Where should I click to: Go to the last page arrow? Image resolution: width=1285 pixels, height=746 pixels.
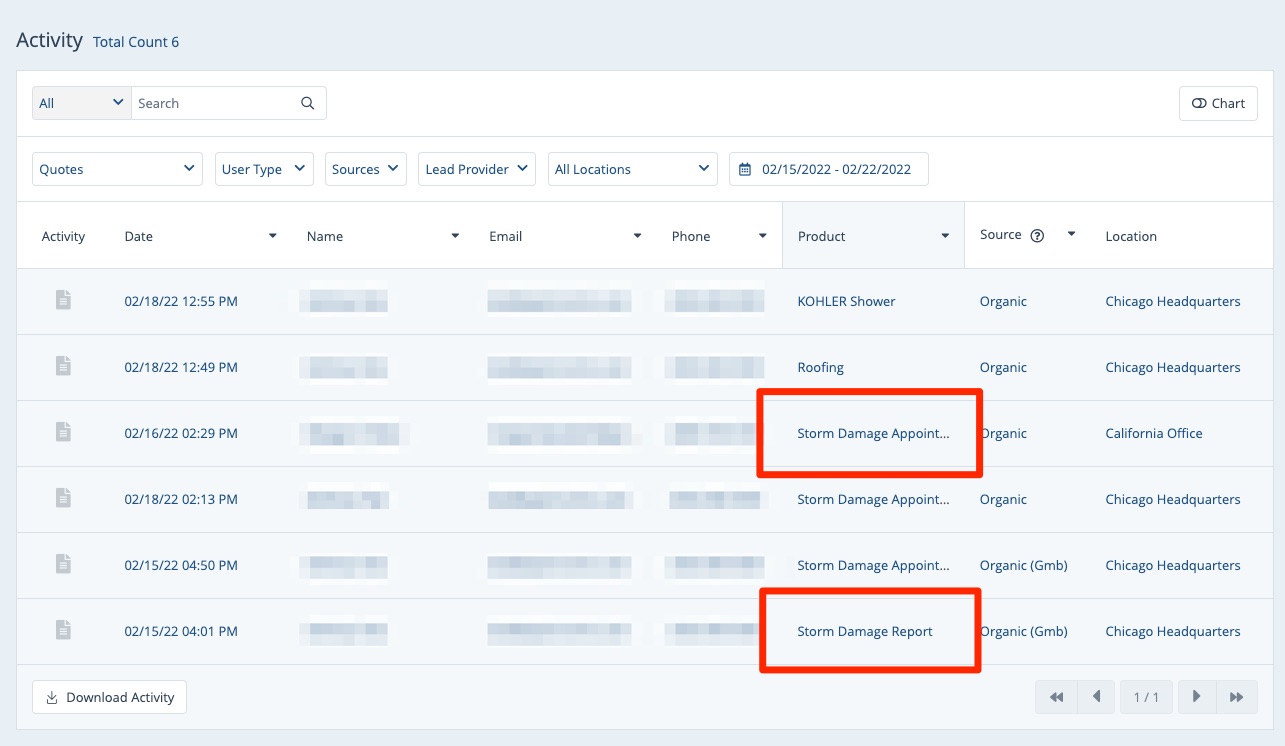(1237, 697)
